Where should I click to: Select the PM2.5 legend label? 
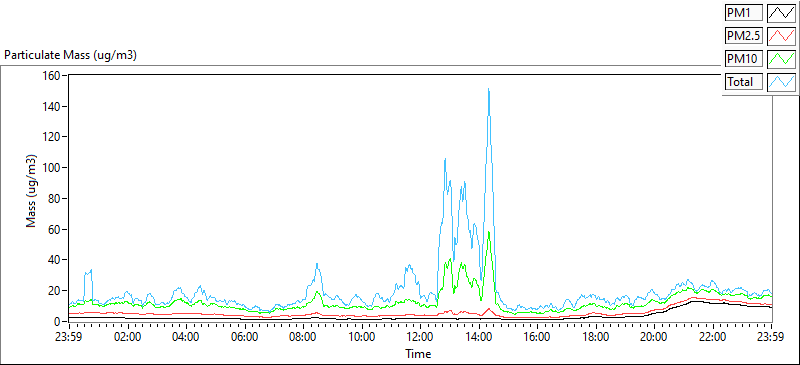tap(744, 36)
